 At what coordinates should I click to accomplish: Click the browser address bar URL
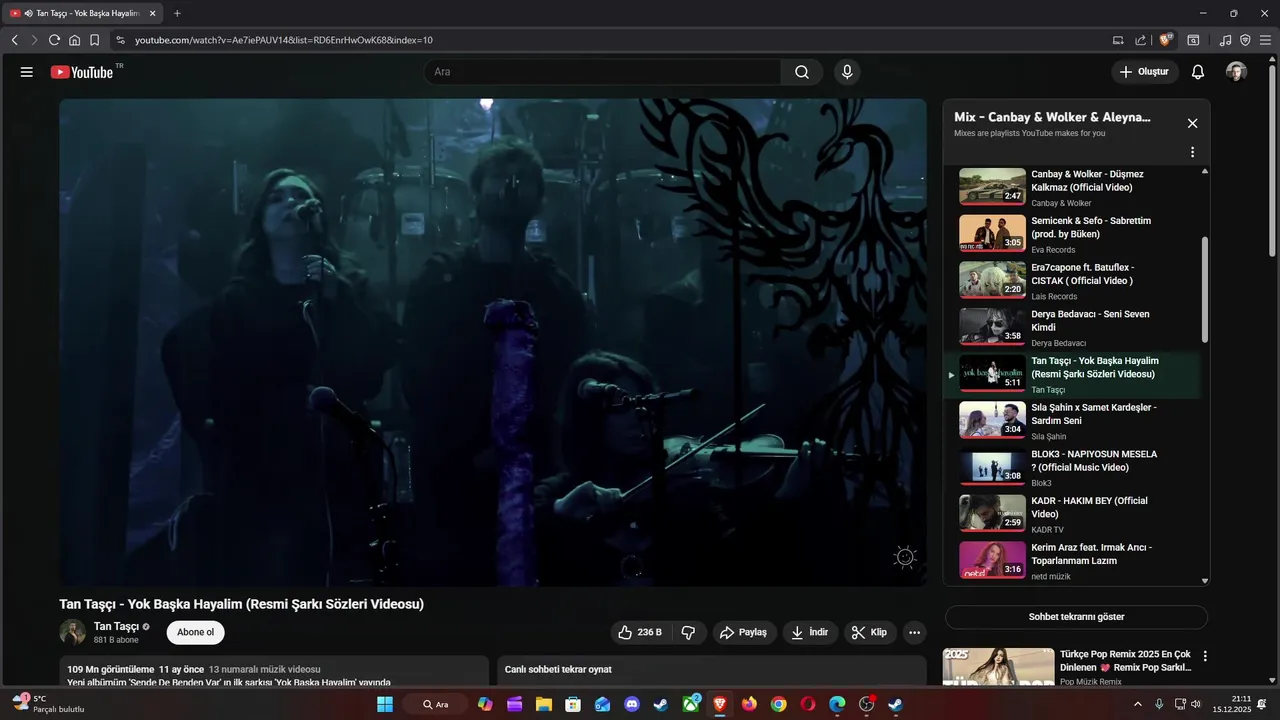(284, 40)
